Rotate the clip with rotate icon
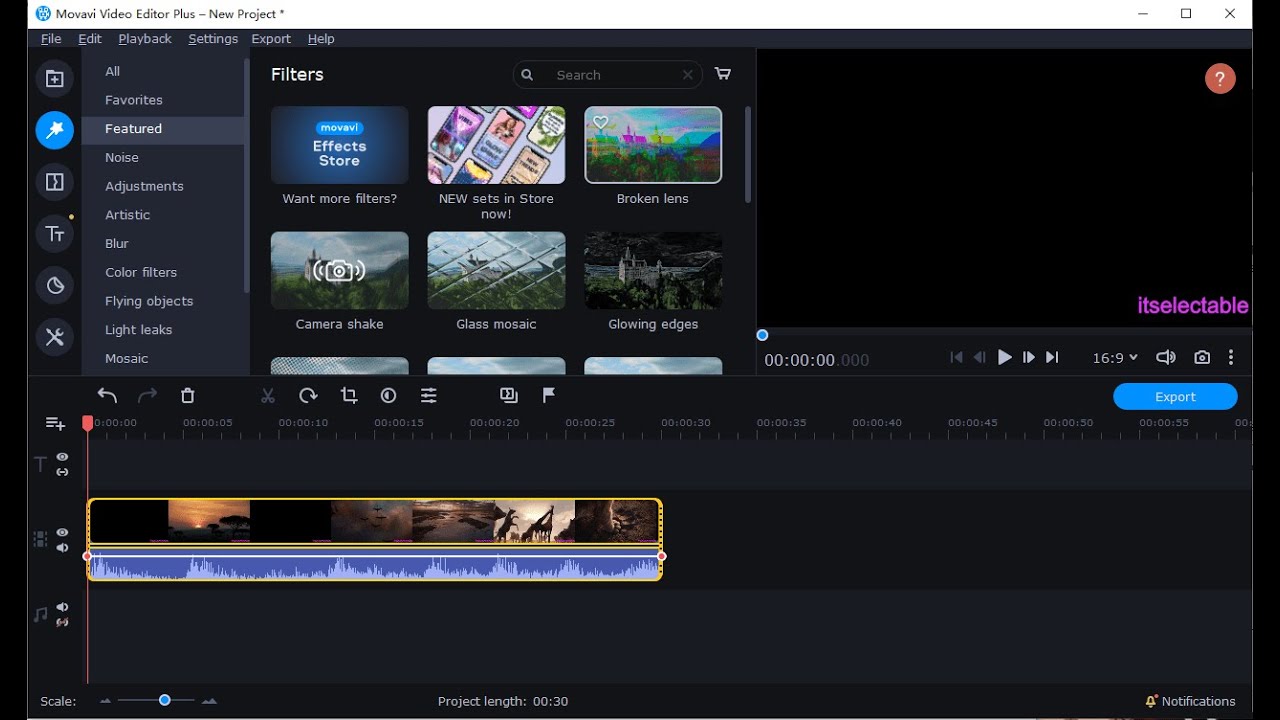Image resolution: width=1280 pixels, height=720 pixels. click(308, 396)
